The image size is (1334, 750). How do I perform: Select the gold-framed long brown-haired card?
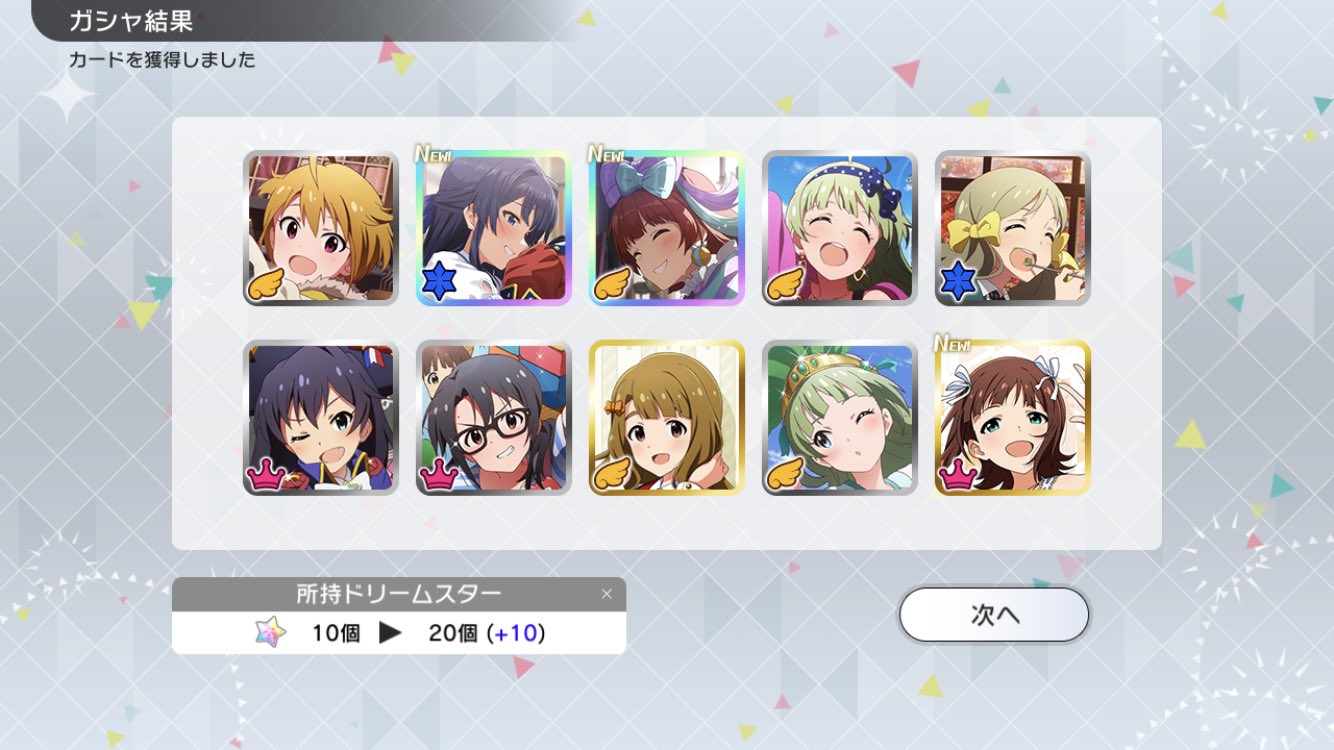tap(667, 417)
